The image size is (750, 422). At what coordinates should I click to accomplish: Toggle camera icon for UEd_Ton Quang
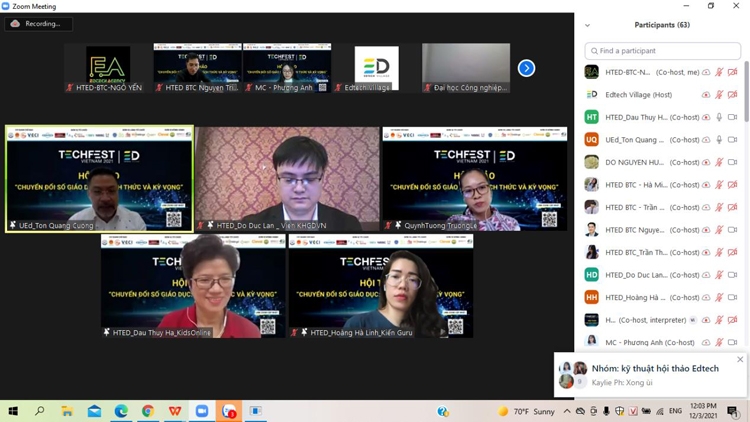coord(733,140)
